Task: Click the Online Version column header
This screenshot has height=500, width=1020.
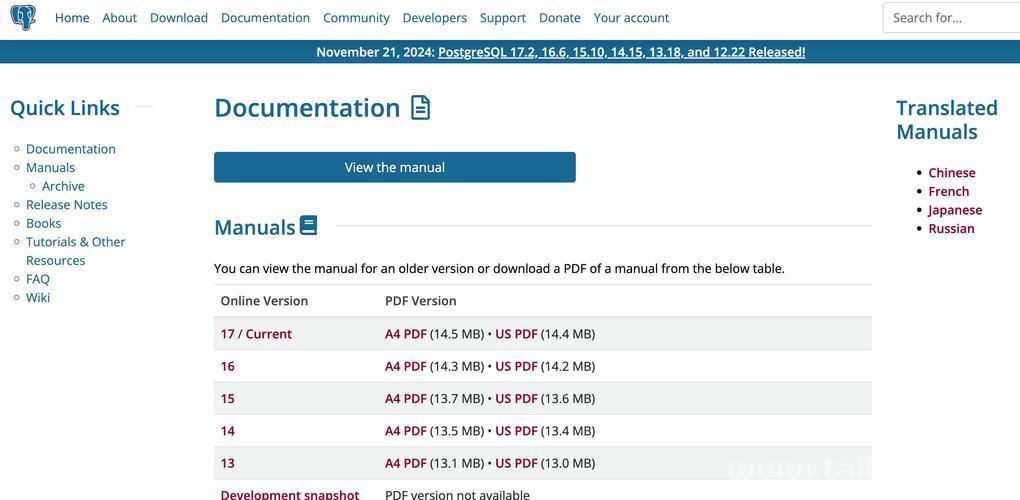Action: pyautogui.click(x=264, y=301)
